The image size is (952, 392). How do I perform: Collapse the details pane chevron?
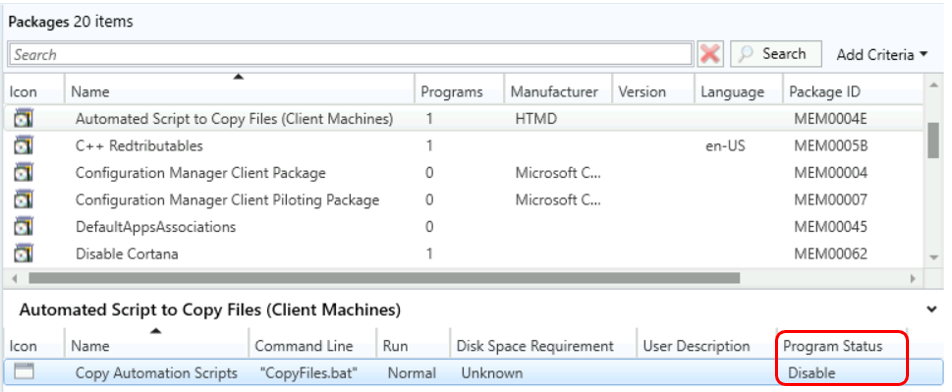[x=931, y=309]
